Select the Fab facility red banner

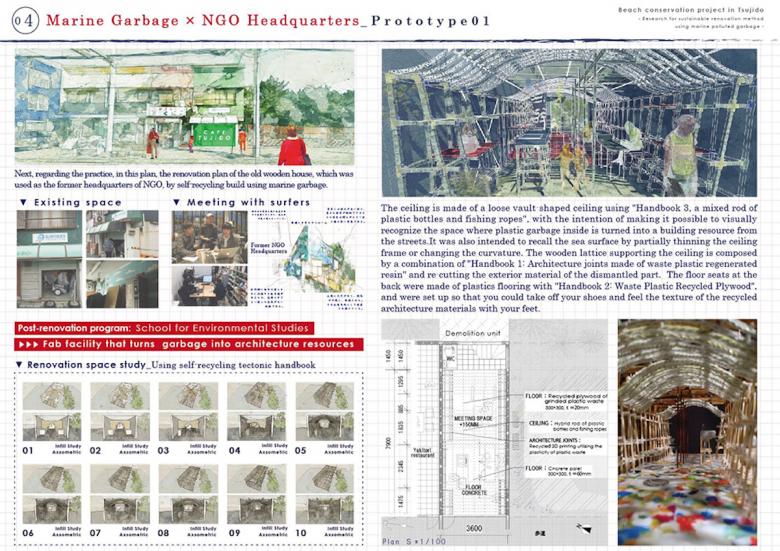(x=187, y=344)
